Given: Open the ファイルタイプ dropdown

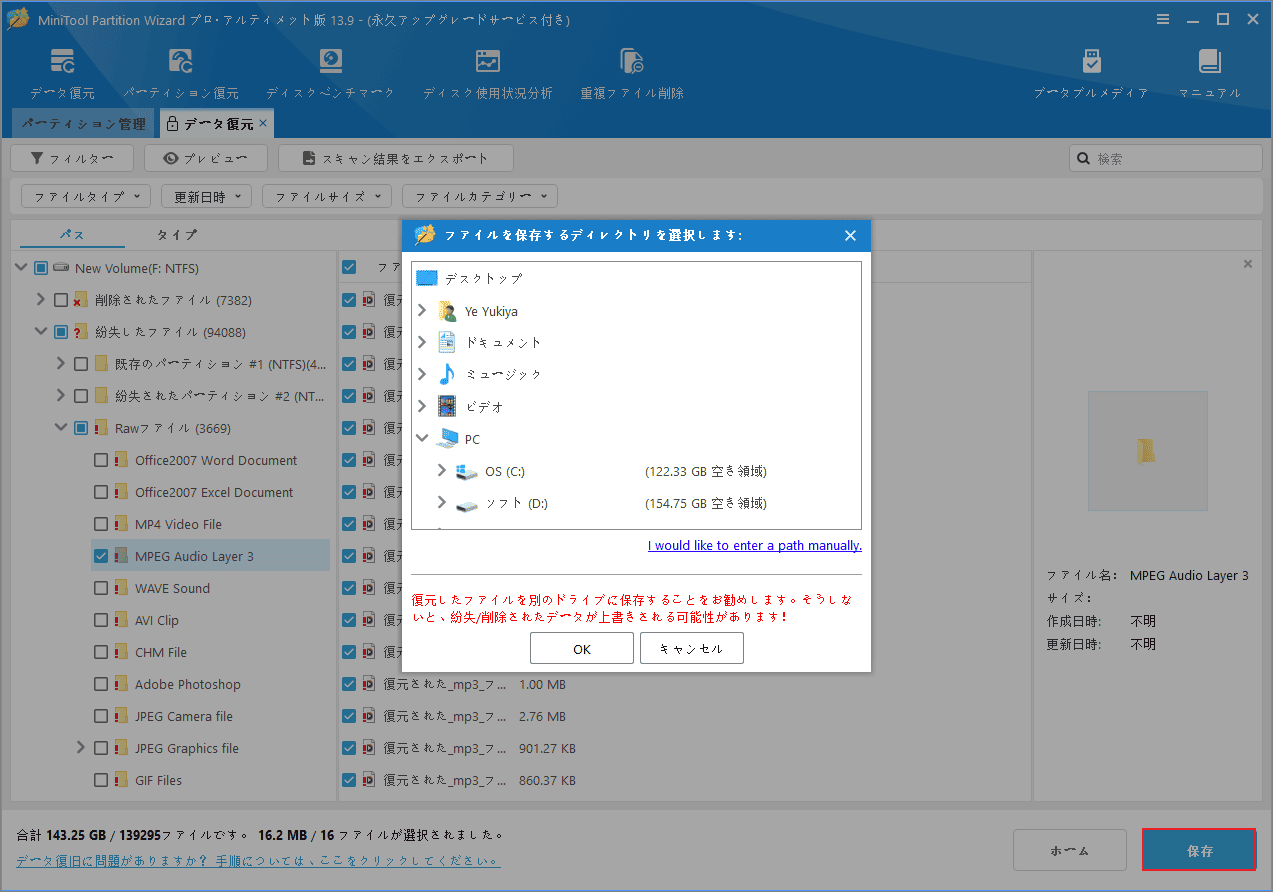Looking at the screenshot, I should coord(86,197).
